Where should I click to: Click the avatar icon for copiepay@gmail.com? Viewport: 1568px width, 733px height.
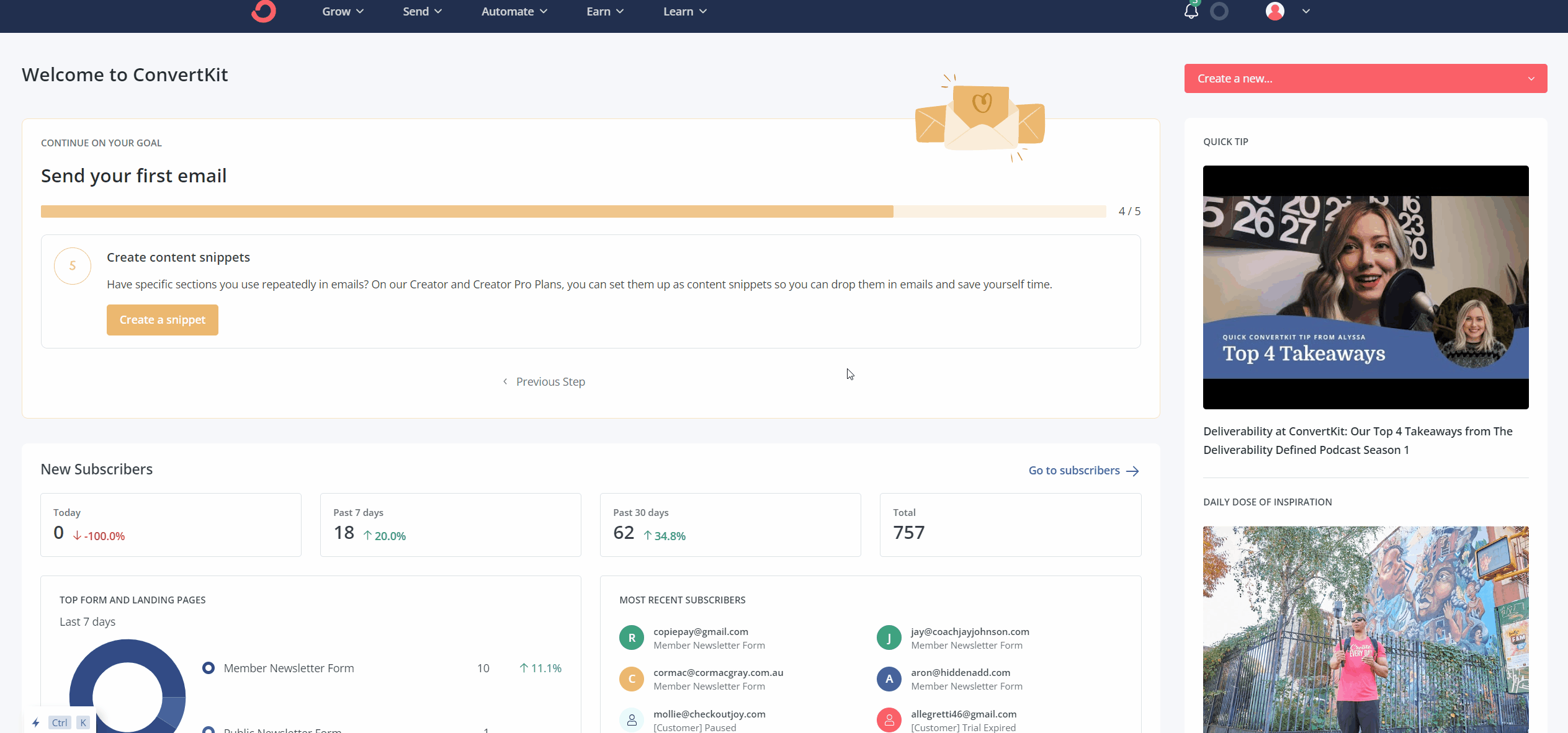tap(631, 637)
